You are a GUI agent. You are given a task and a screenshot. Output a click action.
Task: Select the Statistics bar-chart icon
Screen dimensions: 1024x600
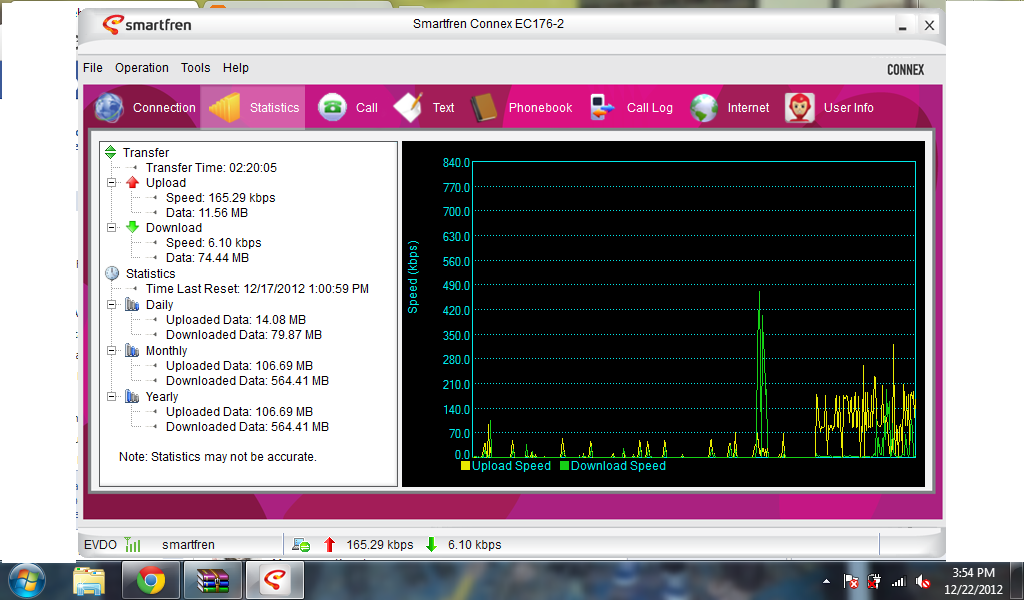click(x=225, y=108)
